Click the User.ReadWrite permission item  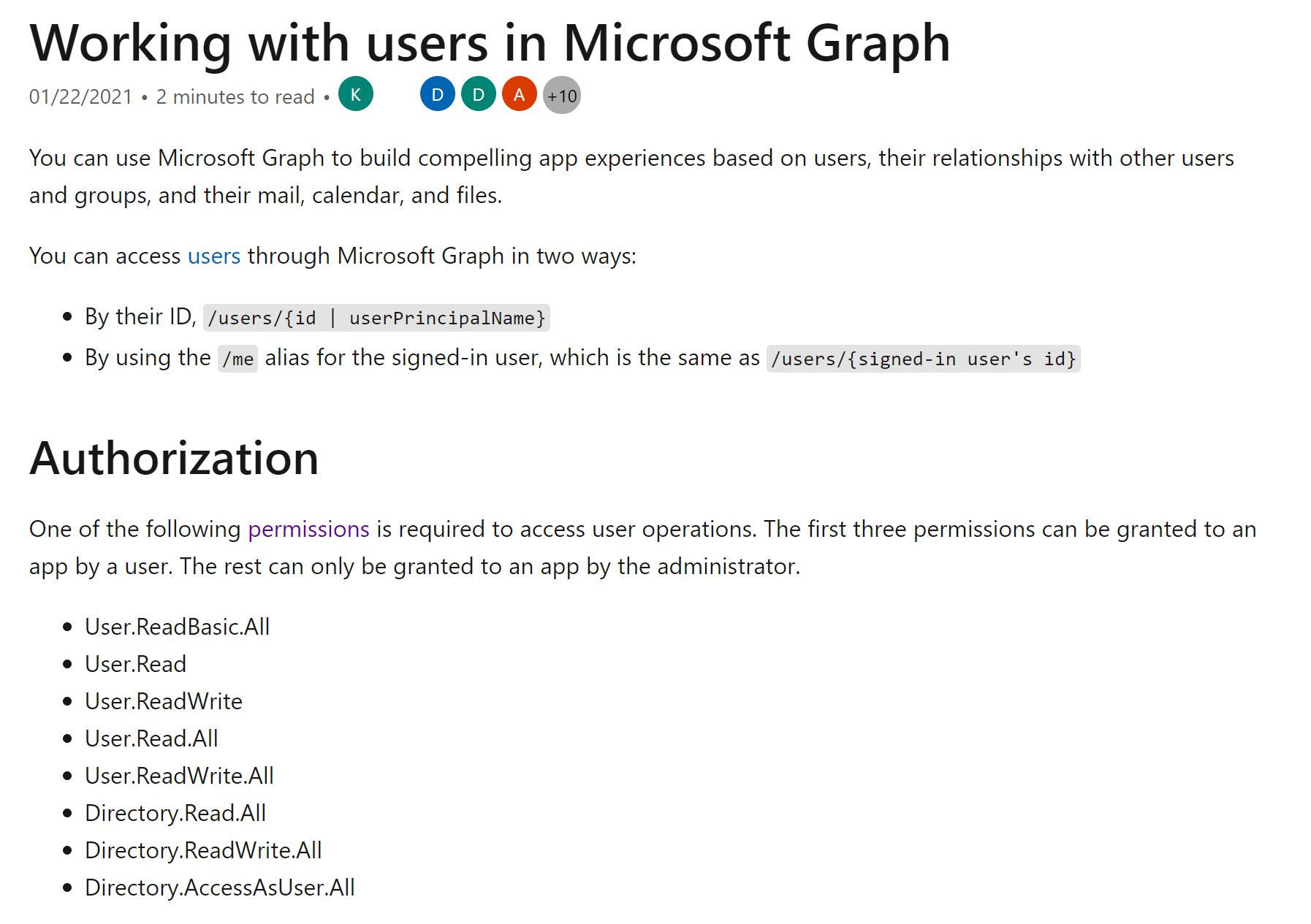pyautogui.click(x=164, y=702)
